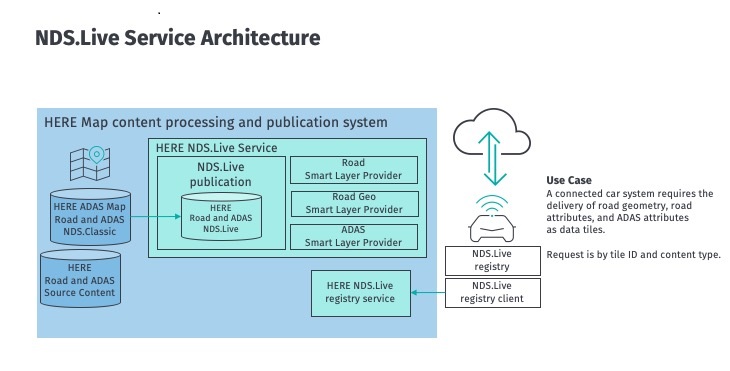This screenshot has width=730, height=371.
Task: Click the Road Geo Smart Layer Provider box
Action: 354,204
